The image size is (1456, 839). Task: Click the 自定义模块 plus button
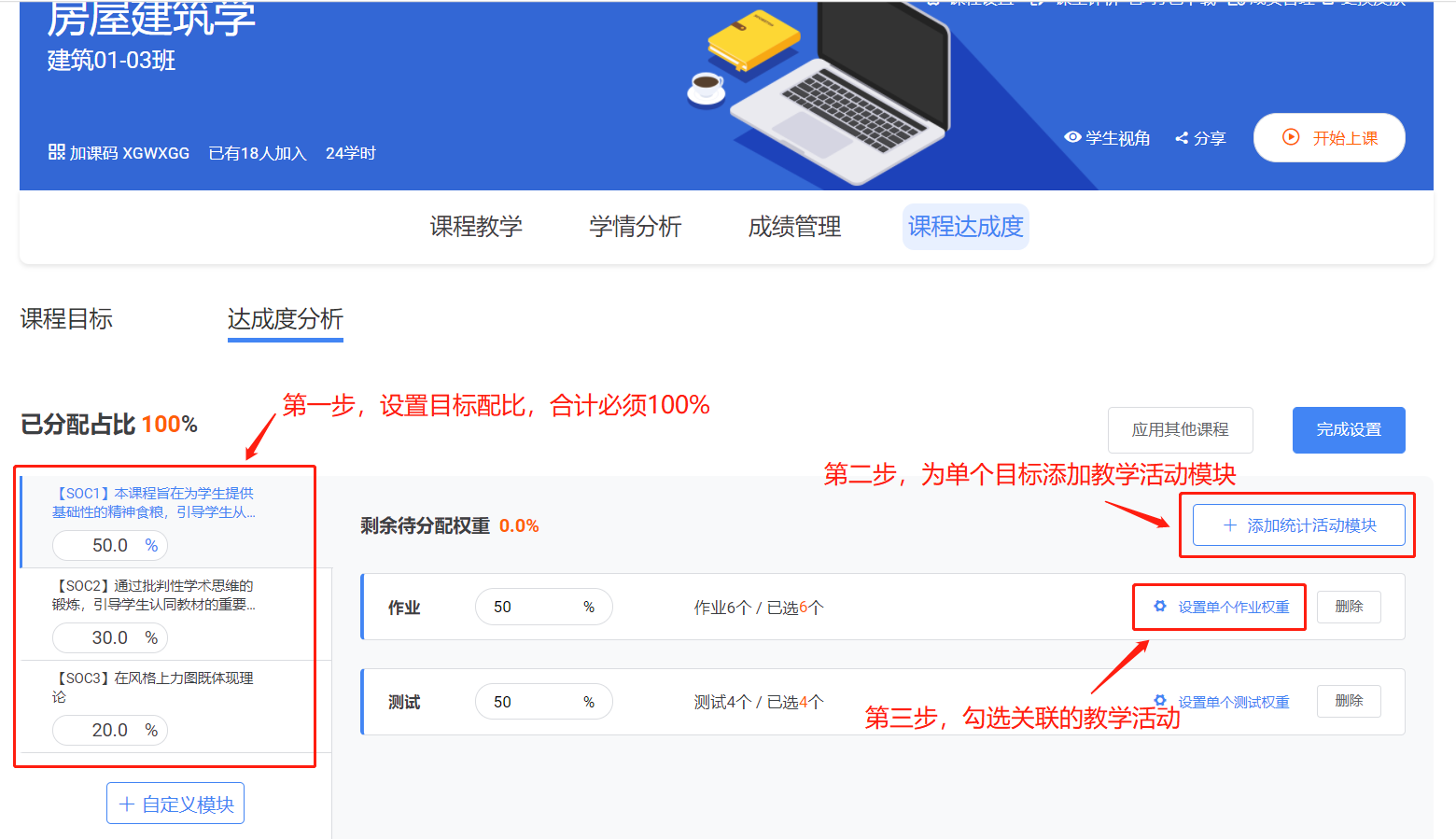175,804
